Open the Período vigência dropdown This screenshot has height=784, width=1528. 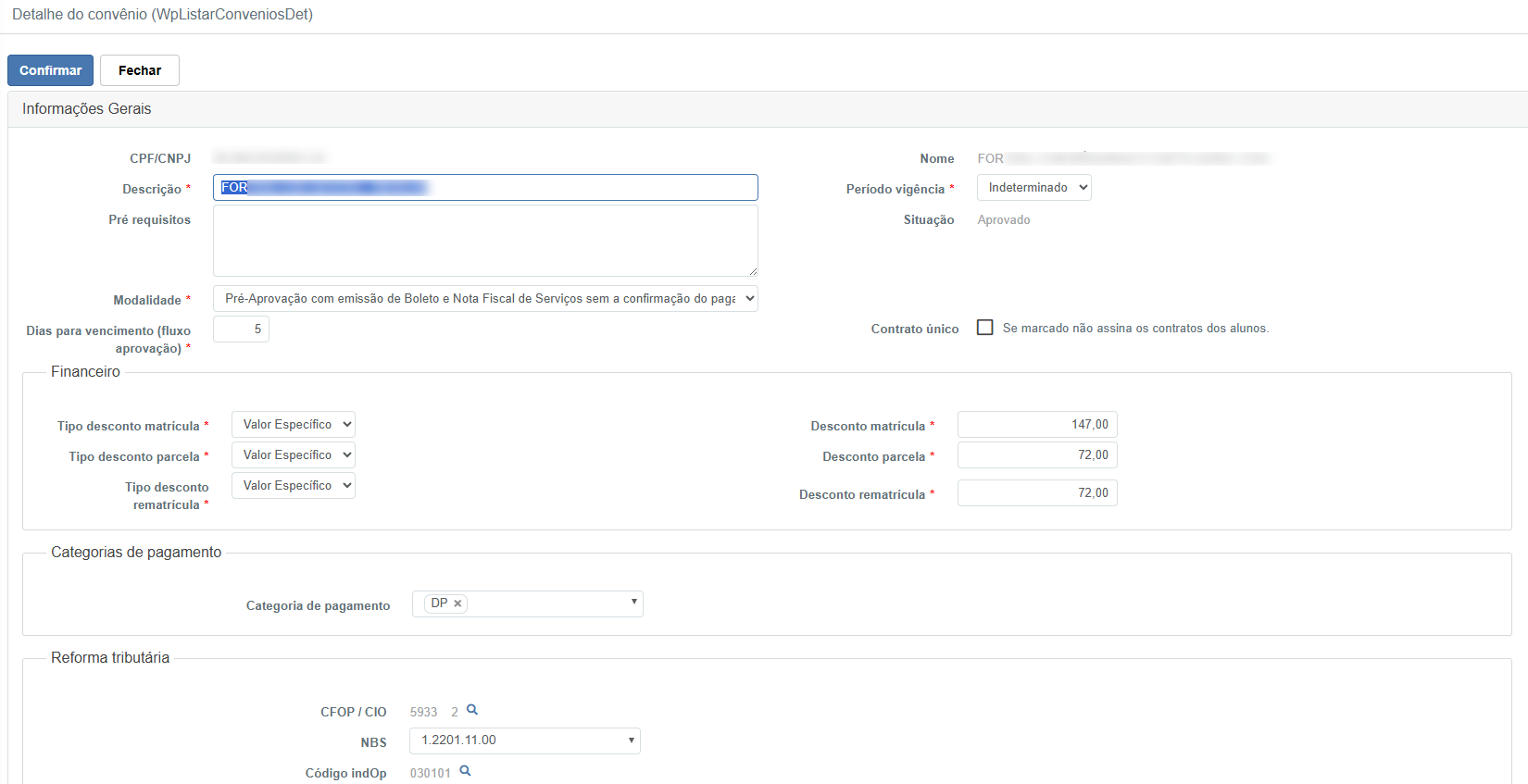(1033, 188)
